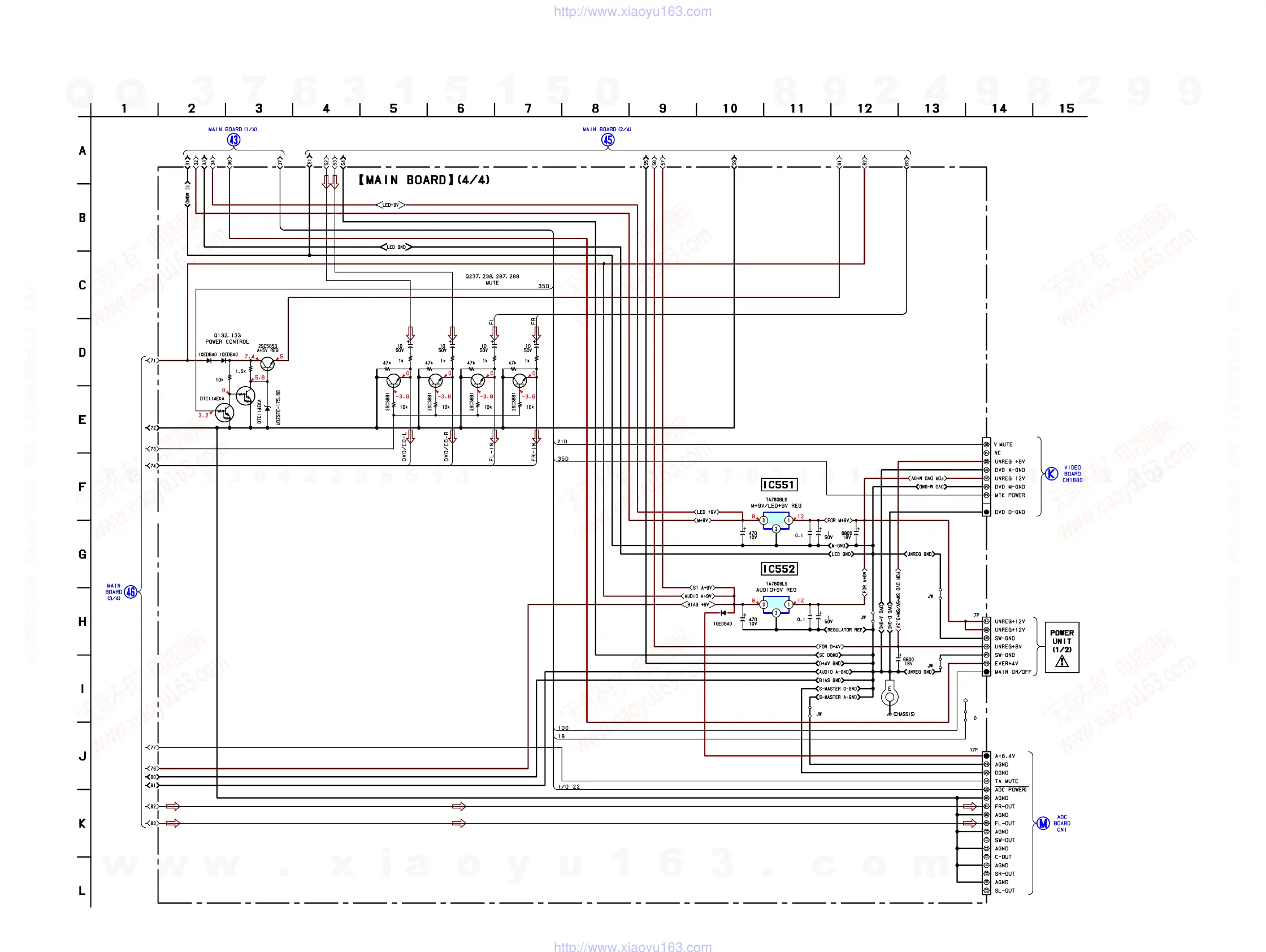Image resolution: width=1266 pixels, height=952 pixels.
Task: Open the xiaoyu163.com link at bottom
Action: [632, 946]
